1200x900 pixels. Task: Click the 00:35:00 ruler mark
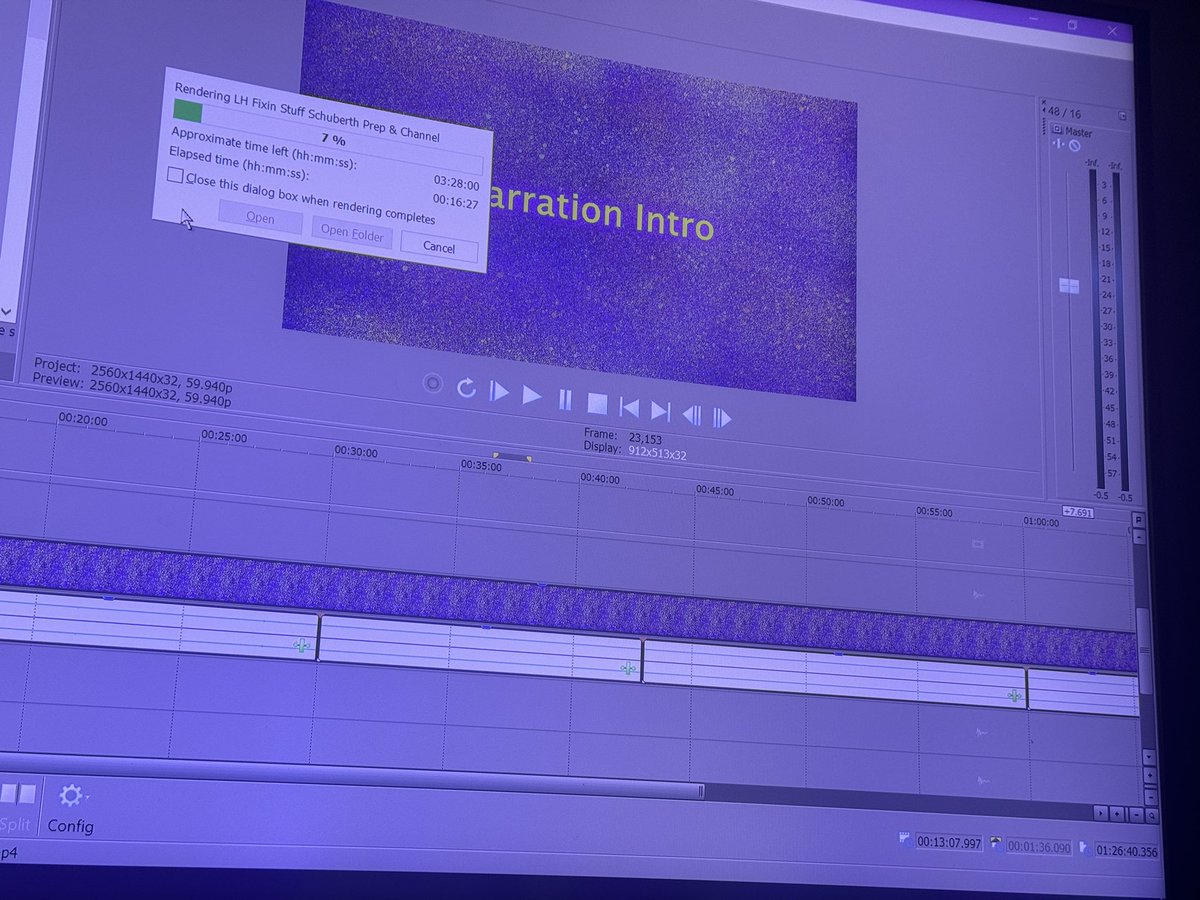pos(482,465)
